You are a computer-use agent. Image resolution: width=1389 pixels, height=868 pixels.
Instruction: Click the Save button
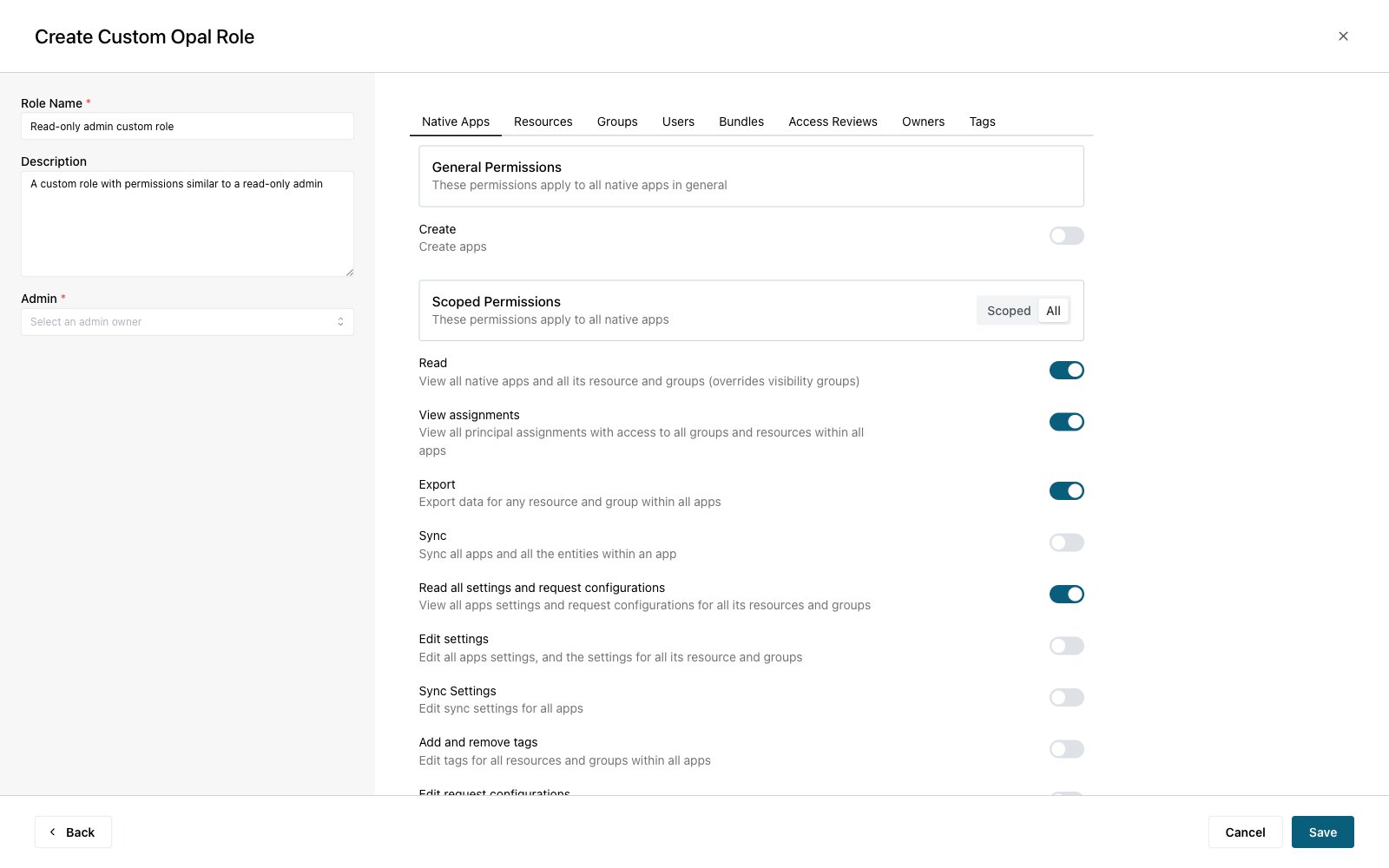[x=1323, y=832]
